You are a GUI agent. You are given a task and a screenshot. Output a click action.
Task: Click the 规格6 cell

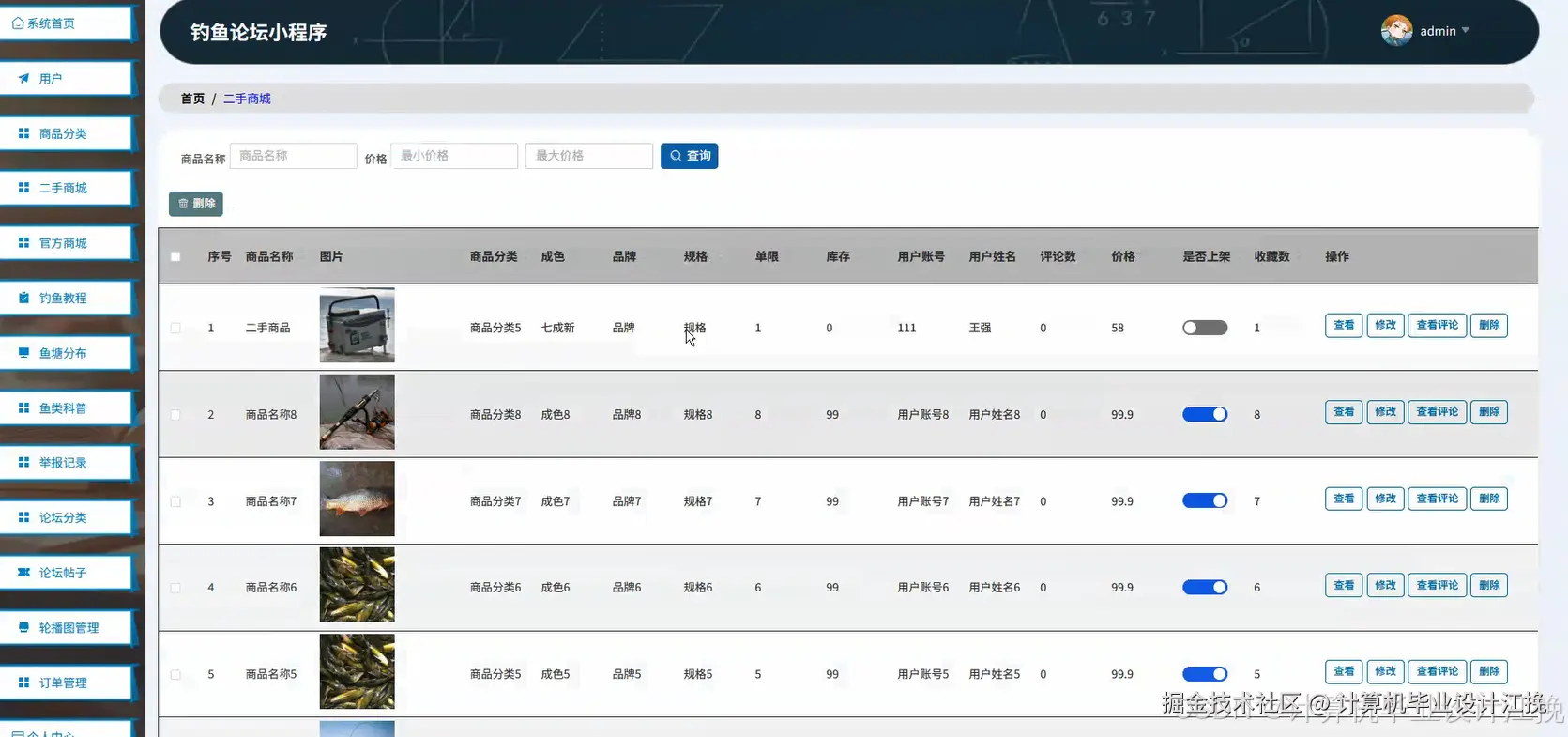(698, 588)
